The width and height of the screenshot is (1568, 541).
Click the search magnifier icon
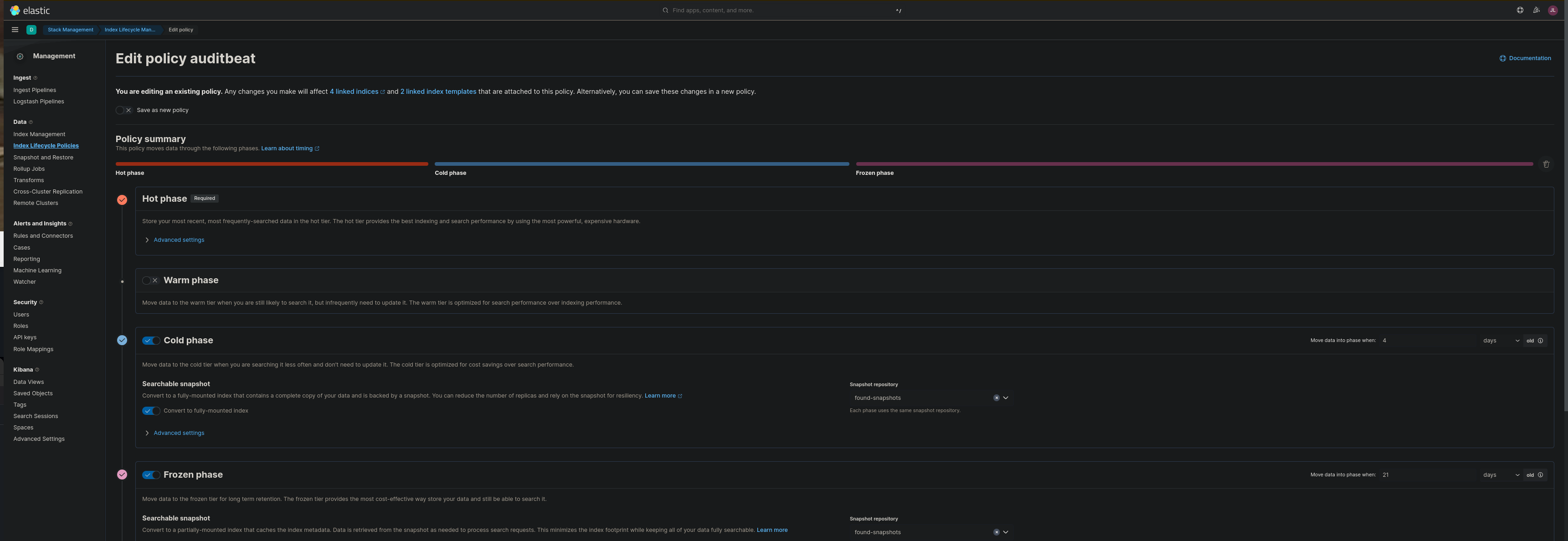coord(665,10)
